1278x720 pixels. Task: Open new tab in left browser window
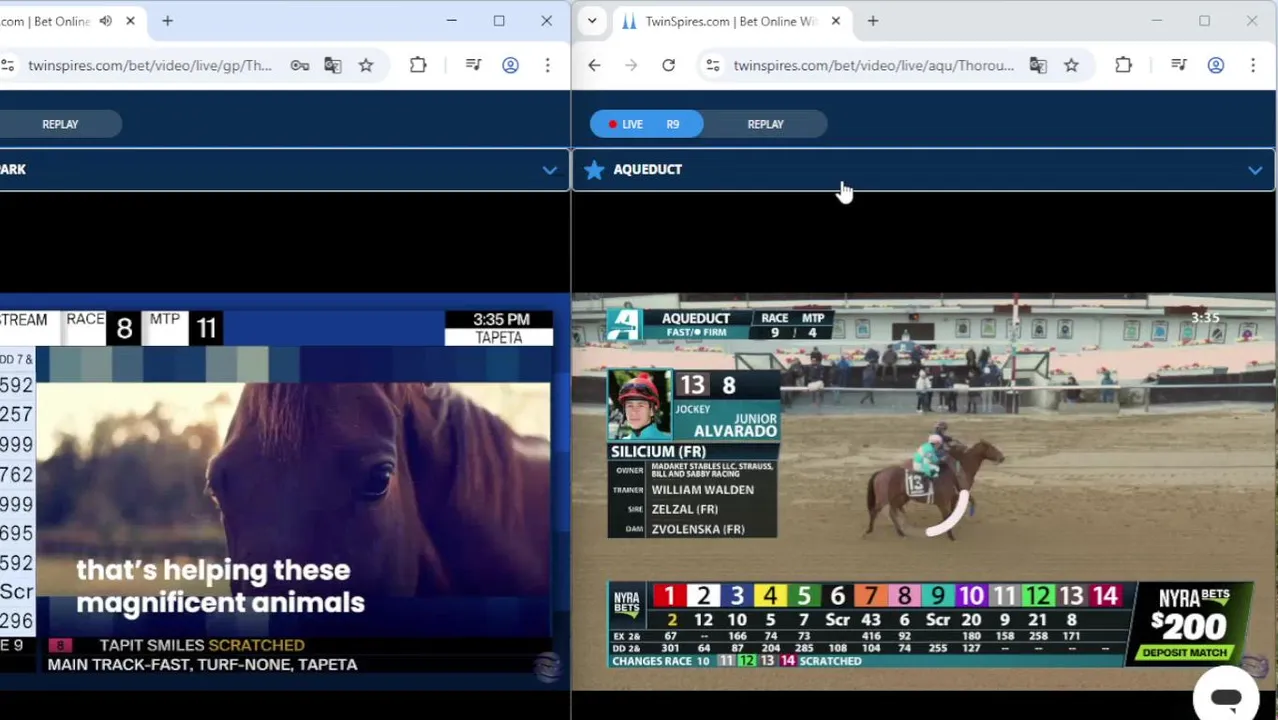coord(167,21)
